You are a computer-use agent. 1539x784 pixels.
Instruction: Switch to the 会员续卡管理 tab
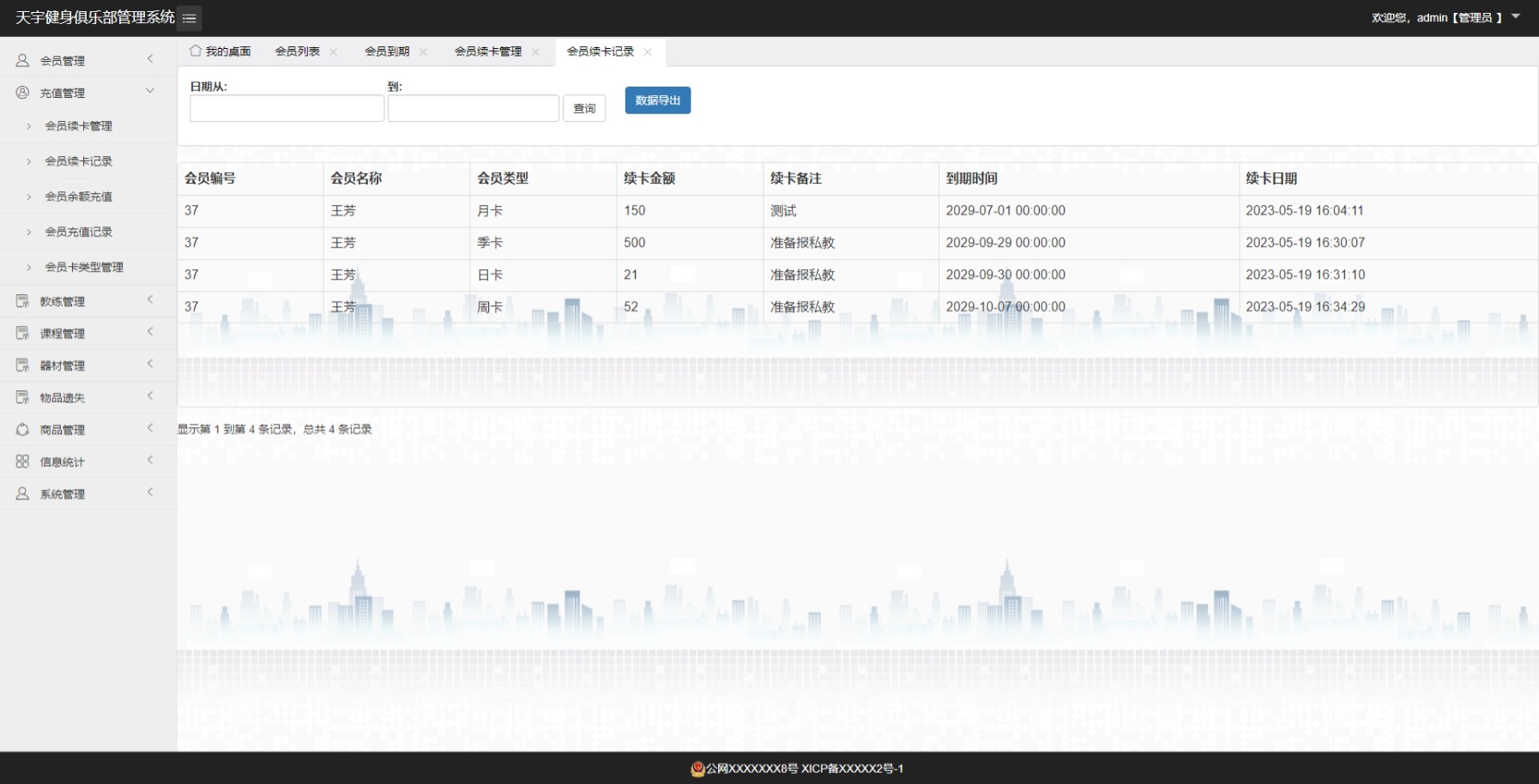pyautogui.click(x=488, y=51)
